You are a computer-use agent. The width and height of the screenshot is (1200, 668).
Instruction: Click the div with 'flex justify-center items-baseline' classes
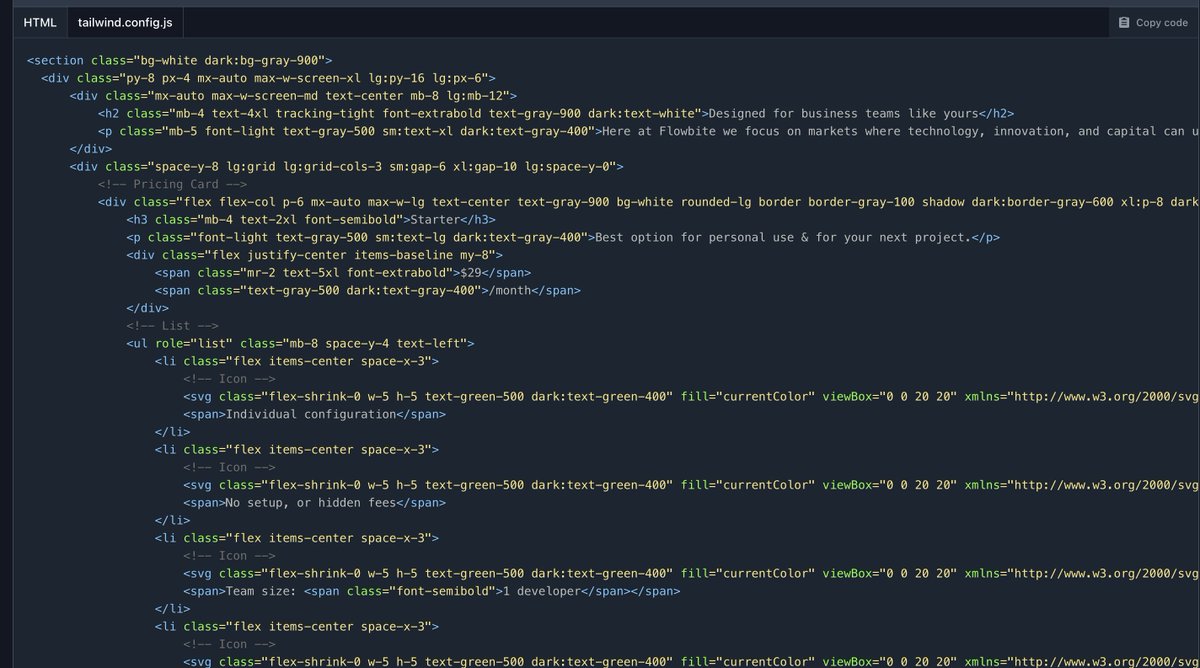pyautogui.click(x=315, y=254)
